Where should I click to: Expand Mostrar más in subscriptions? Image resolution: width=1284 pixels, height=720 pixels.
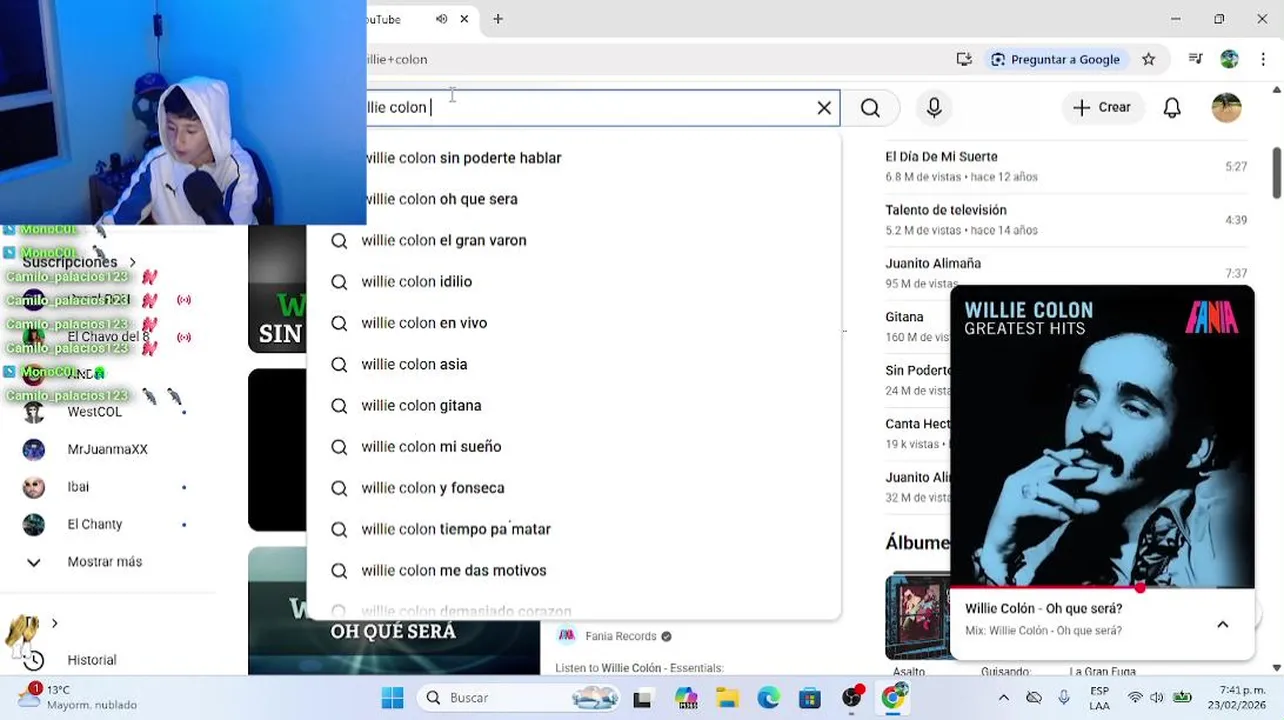tap(105, 562)
